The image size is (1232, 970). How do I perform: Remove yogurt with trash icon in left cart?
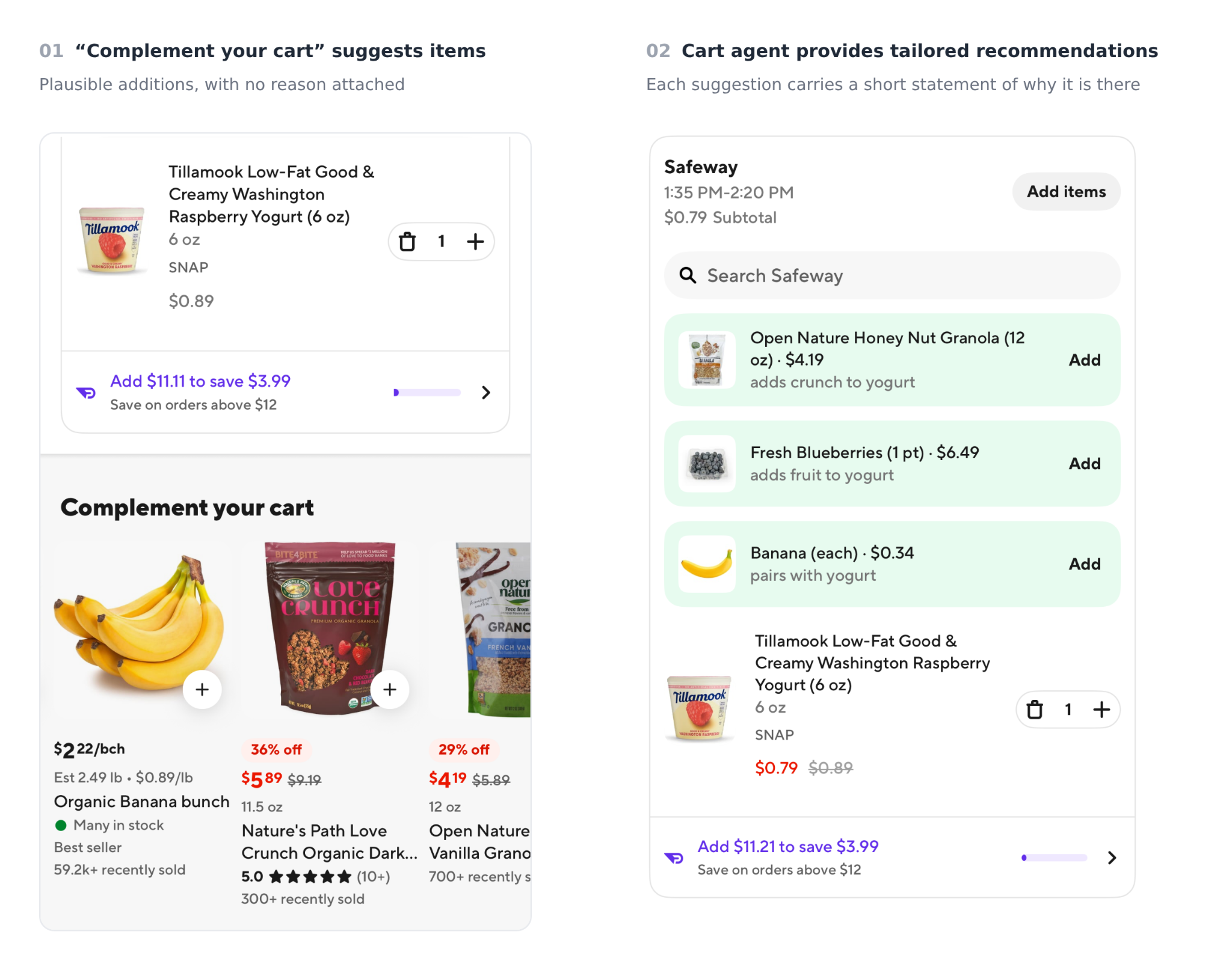coord(407,242)
